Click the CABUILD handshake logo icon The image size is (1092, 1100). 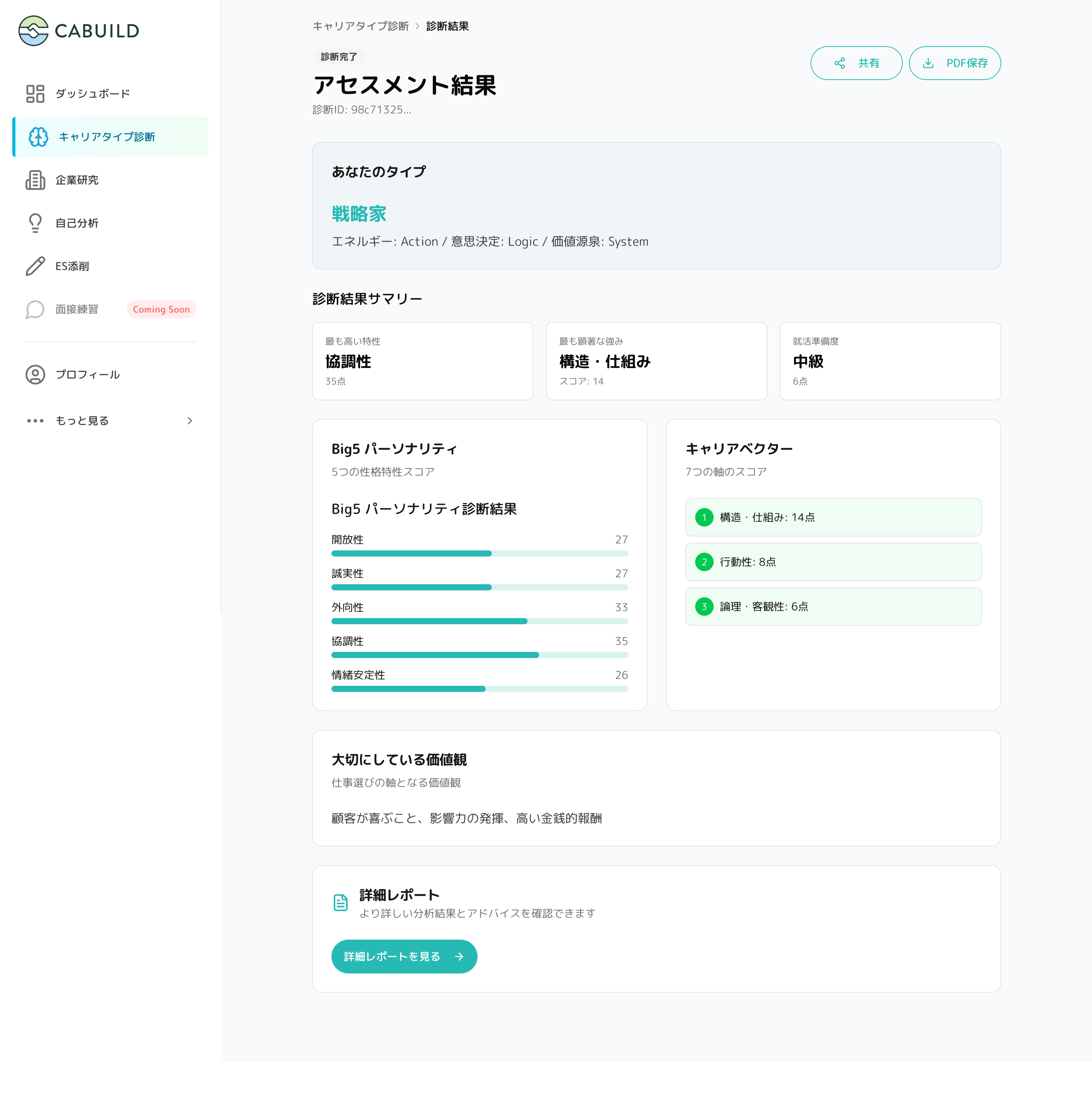(x=33, y=31)
